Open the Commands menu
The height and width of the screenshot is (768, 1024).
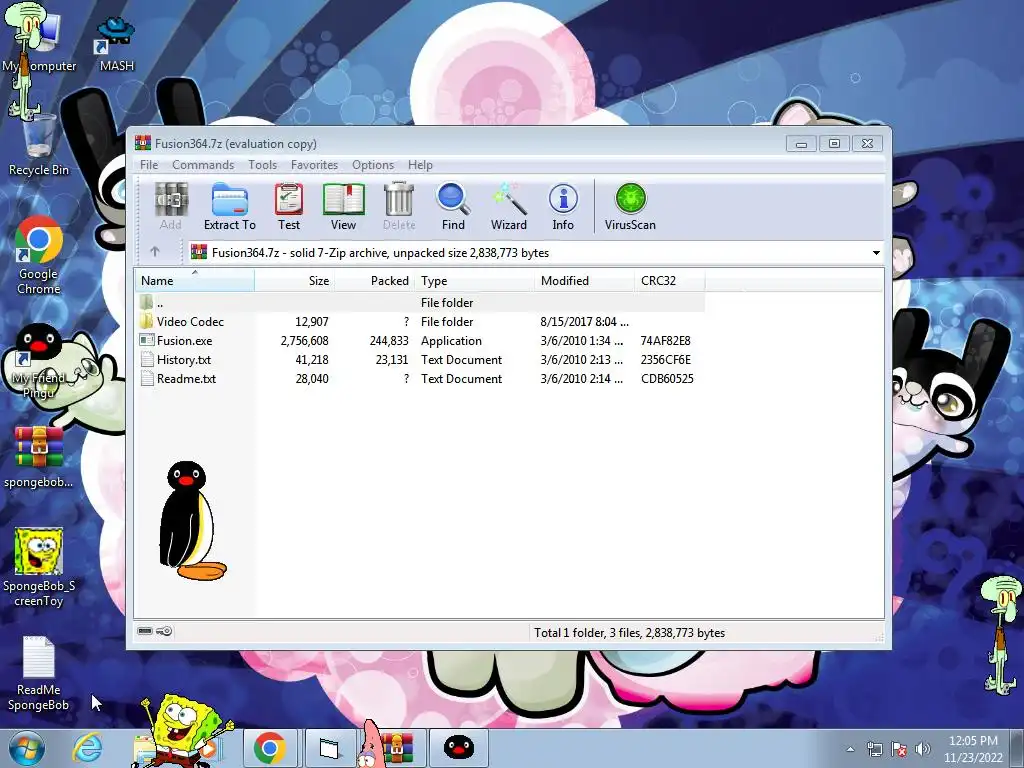[x=202, y=165]
